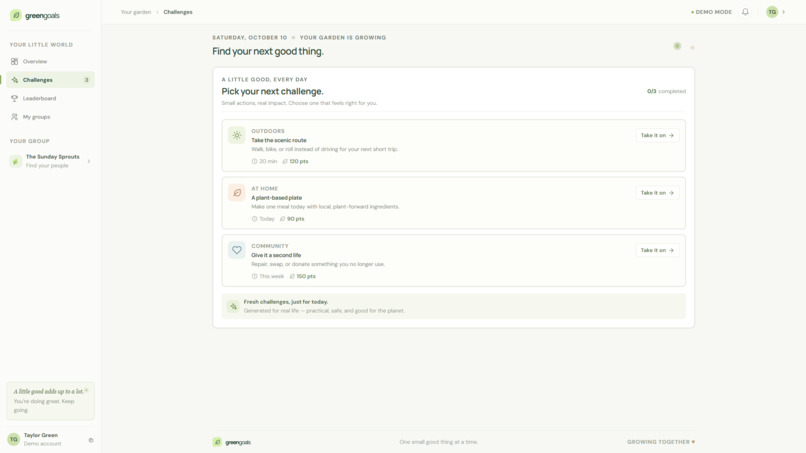The image size is (806, 453).
Task: Open The Sunday Sprouts group
Action: 50,161
